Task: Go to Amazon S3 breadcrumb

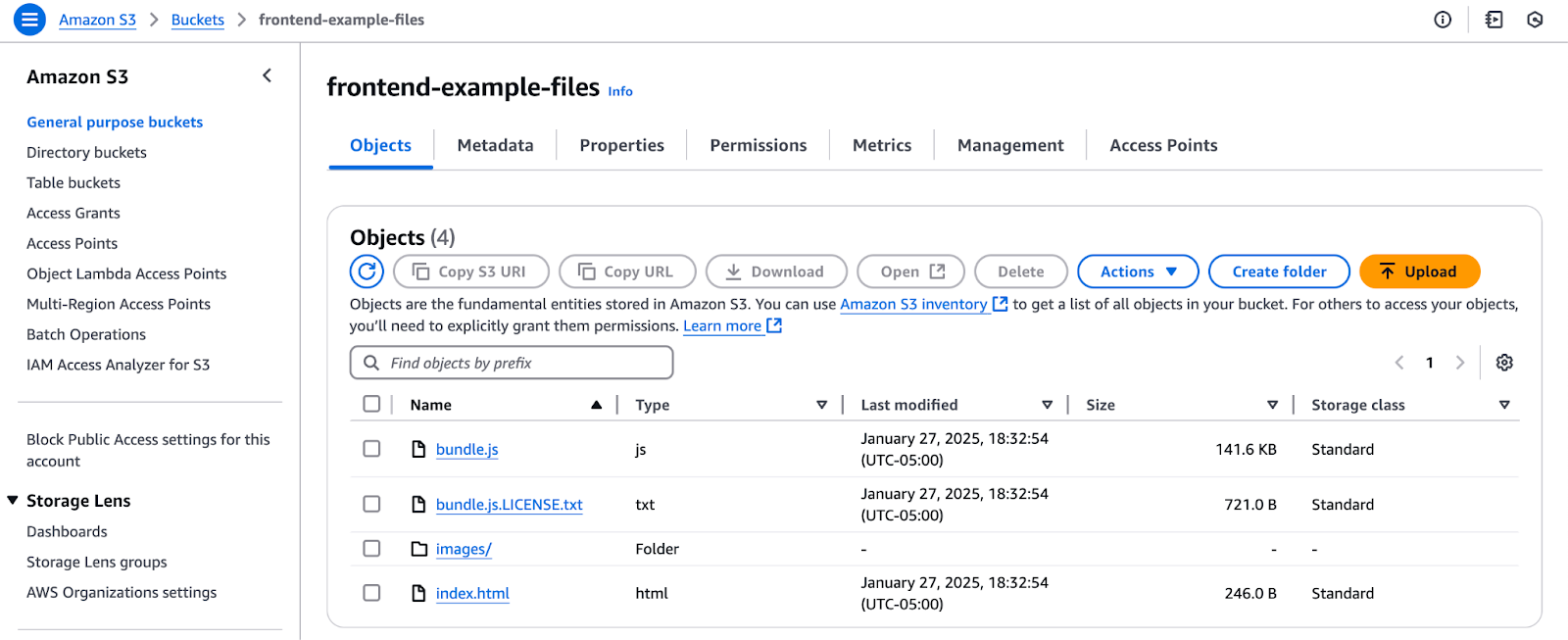Action: [97, 20]
